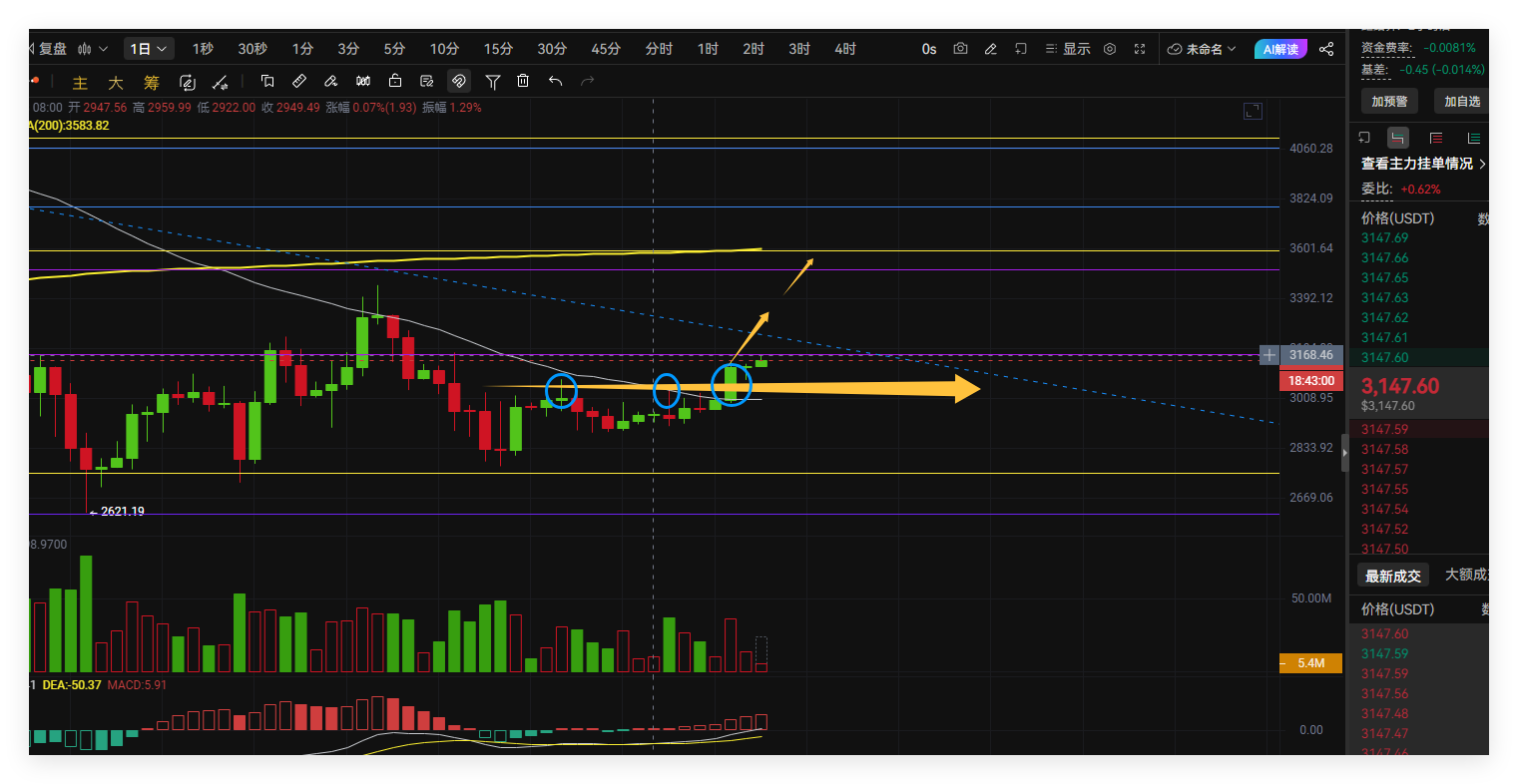
Task: Switch to the 15分 timeframe
Action: pos(498,49)
